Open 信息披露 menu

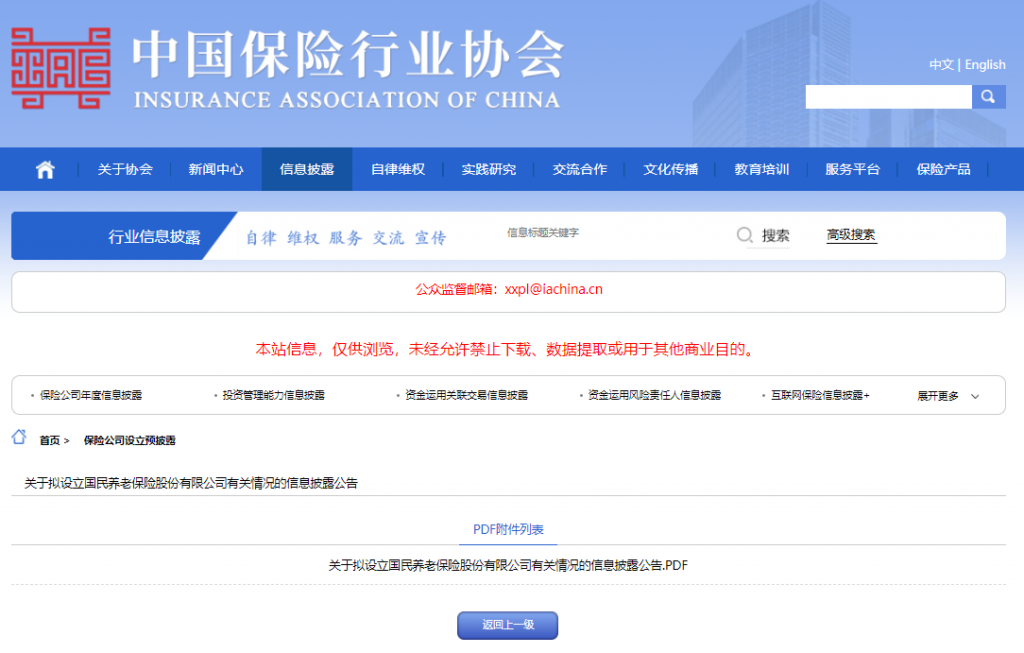point(307,170)
